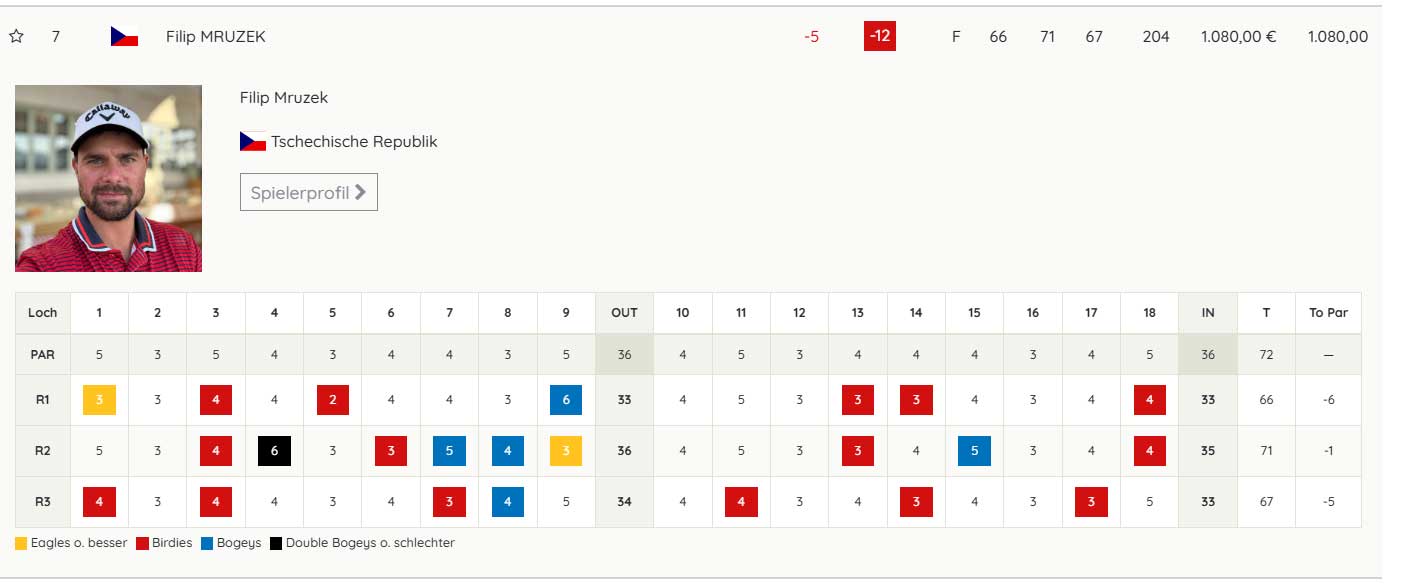The image size is (1416, 586).
Task: Click the red Birdies legend square
Action: [x=142, y=543]
